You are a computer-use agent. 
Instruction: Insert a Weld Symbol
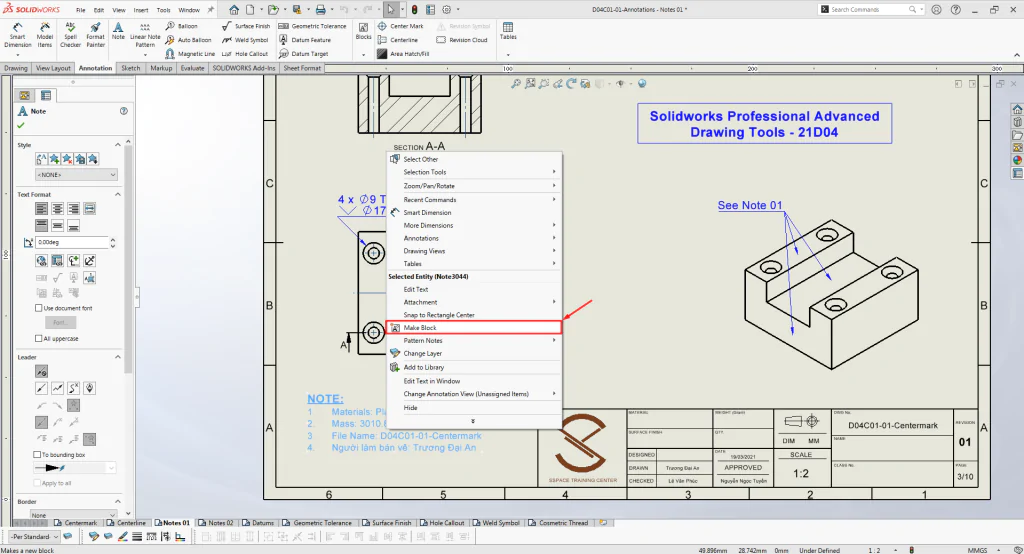[x=245, y=40]
